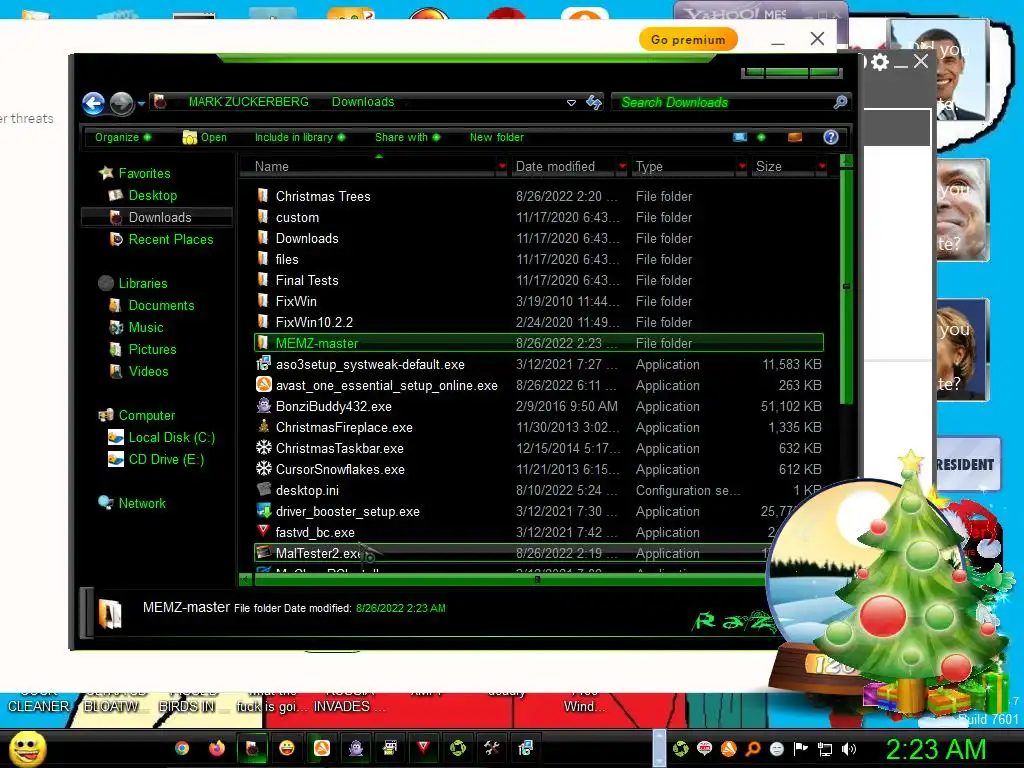Open the Date modified filter dropdown
The width and height of the screenshot is (1024, 768).
(x=622, y=167)
